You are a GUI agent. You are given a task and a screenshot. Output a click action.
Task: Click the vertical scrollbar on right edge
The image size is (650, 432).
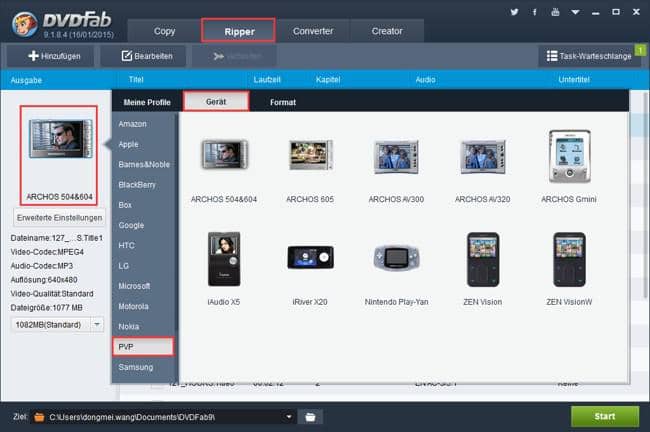point(645,195)
